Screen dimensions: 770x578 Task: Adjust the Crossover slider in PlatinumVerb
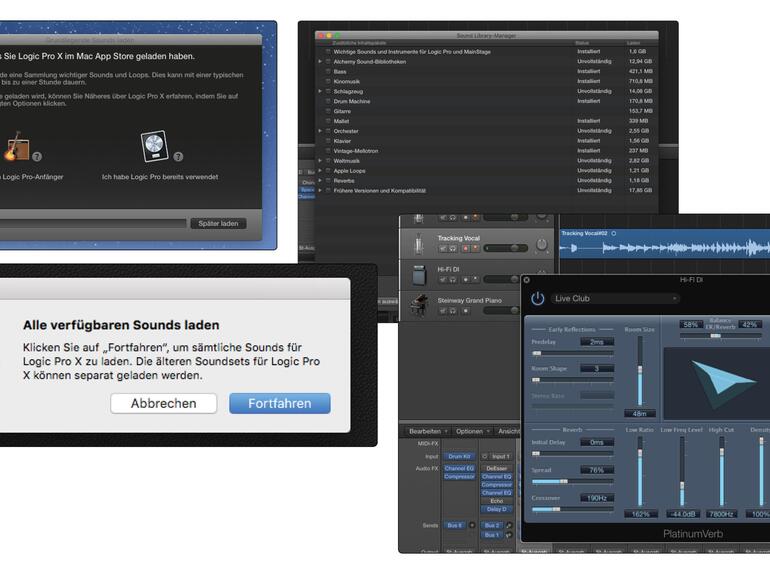pyautogui.click(x=573, y=509)
